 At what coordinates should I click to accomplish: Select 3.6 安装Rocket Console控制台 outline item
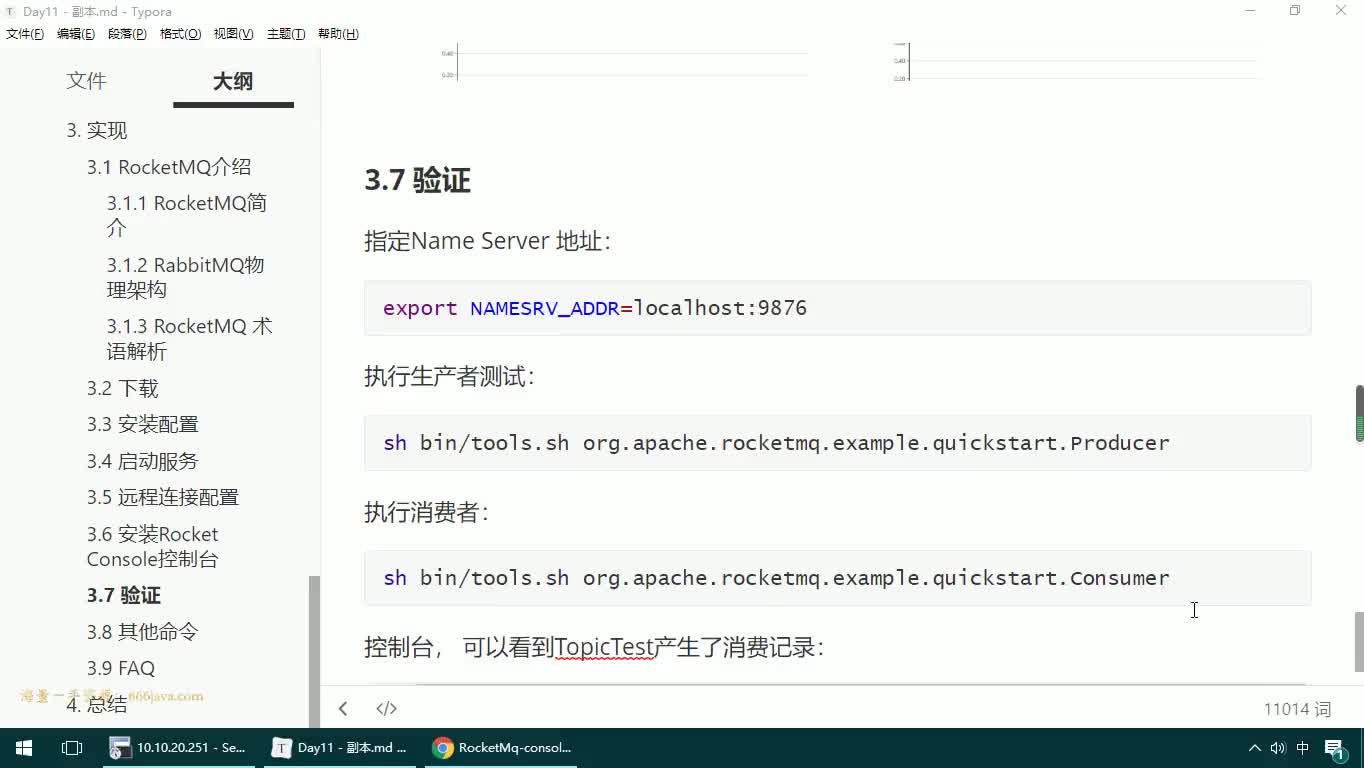click(x=153, y=547)
